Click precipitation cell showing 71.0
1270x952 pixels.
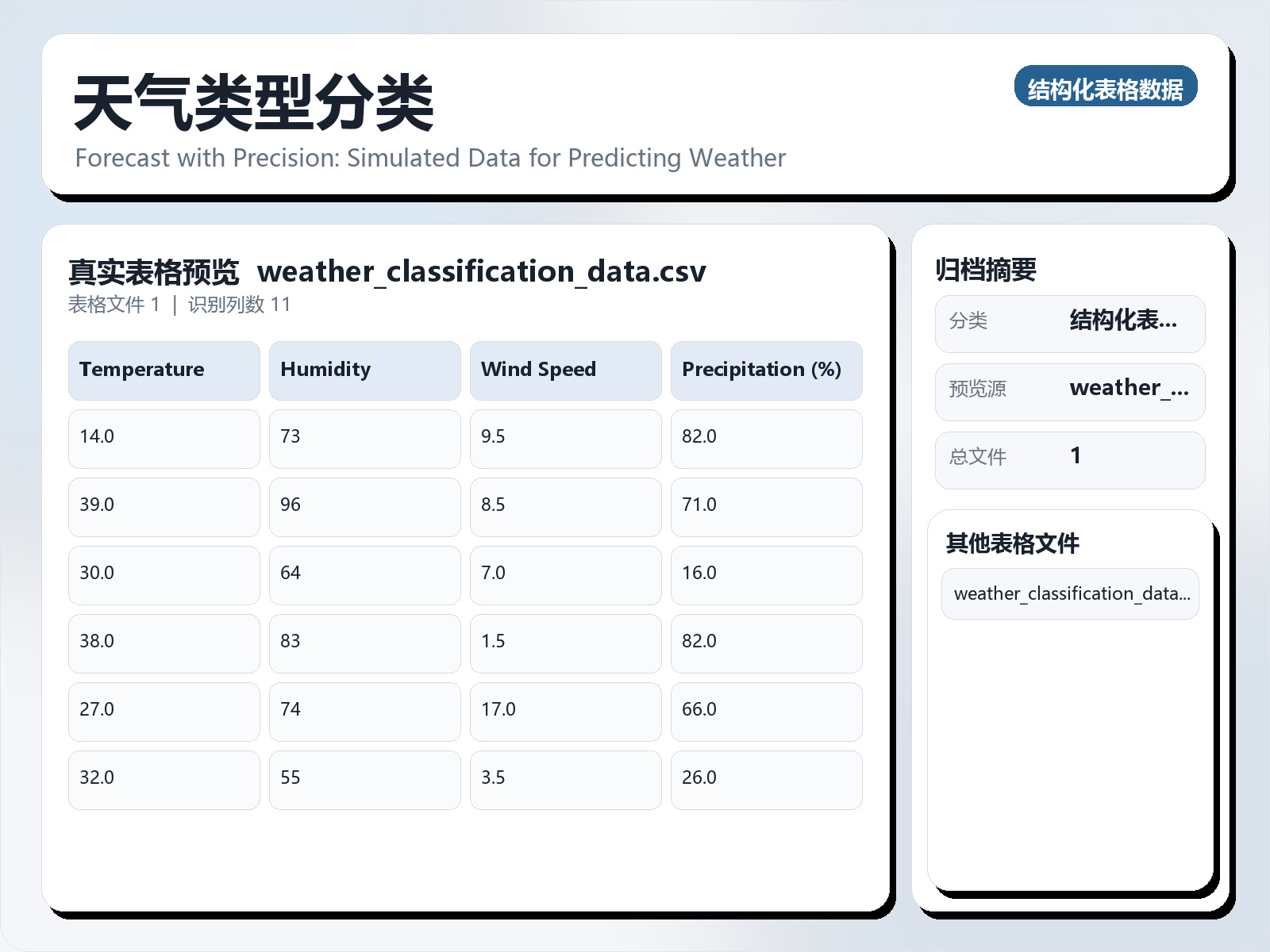(766, 506)
